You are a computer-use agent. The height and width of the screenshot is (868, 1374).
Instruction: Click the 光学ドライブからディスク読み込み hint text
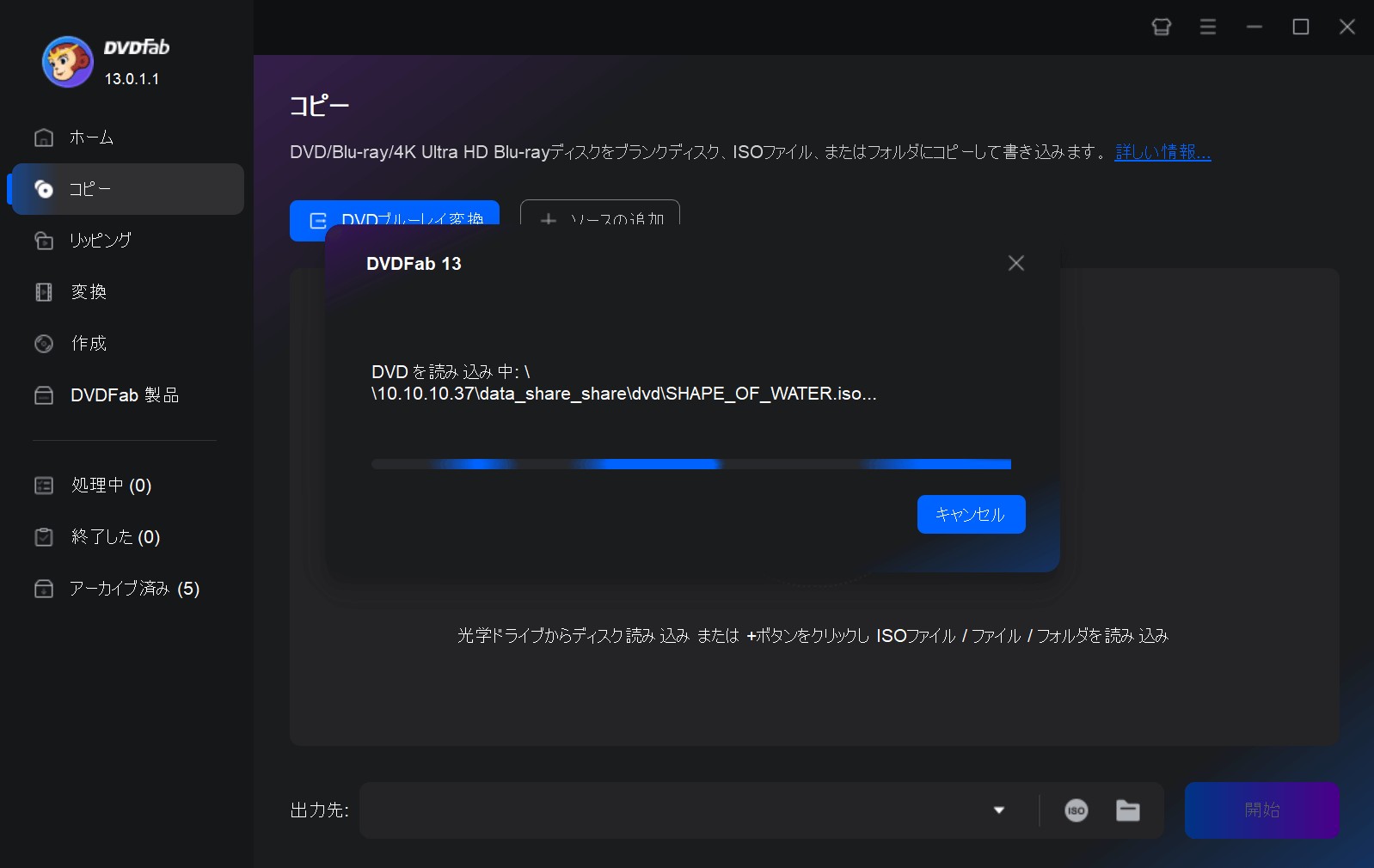pyautogui.click(x=813, y=636)
